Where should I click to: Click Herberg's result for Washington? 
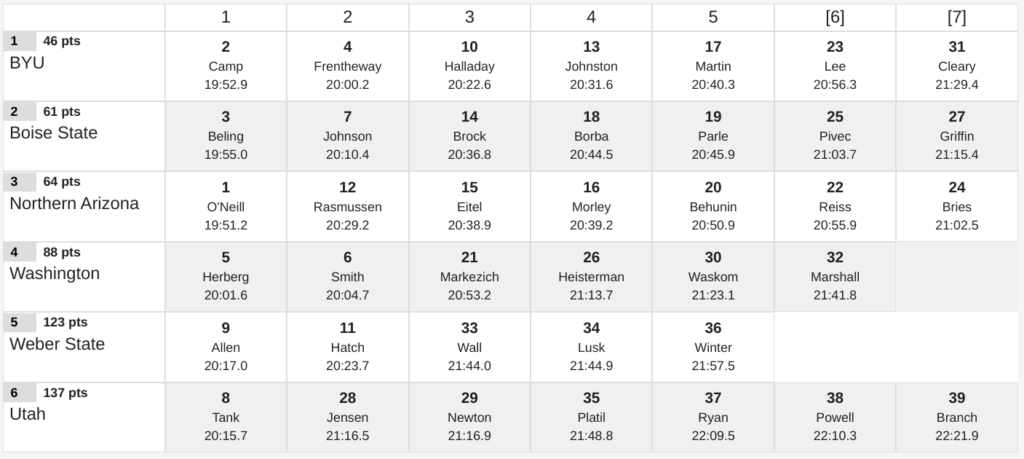tap(226, 277)
